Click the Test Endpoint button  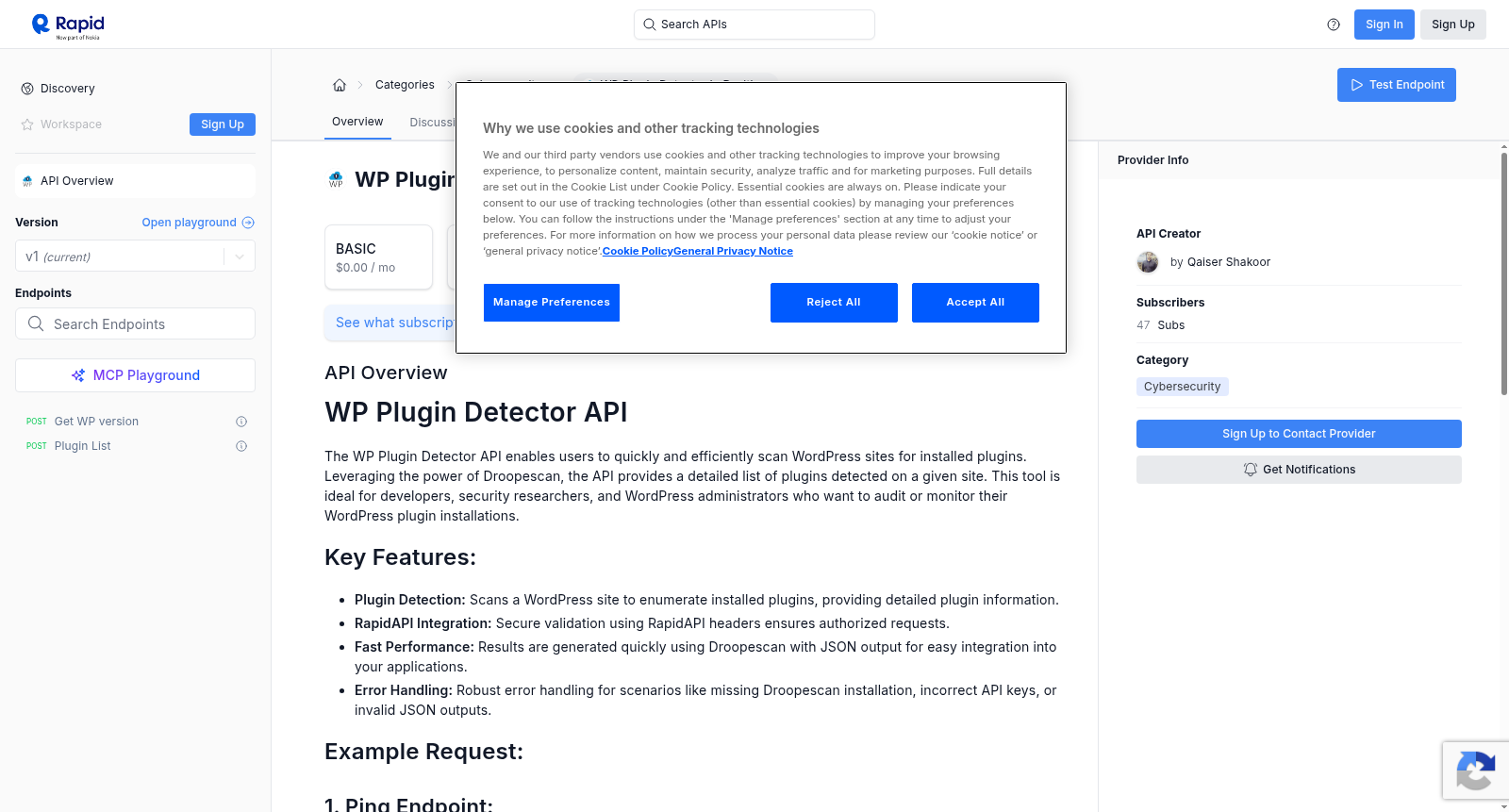1397,85
